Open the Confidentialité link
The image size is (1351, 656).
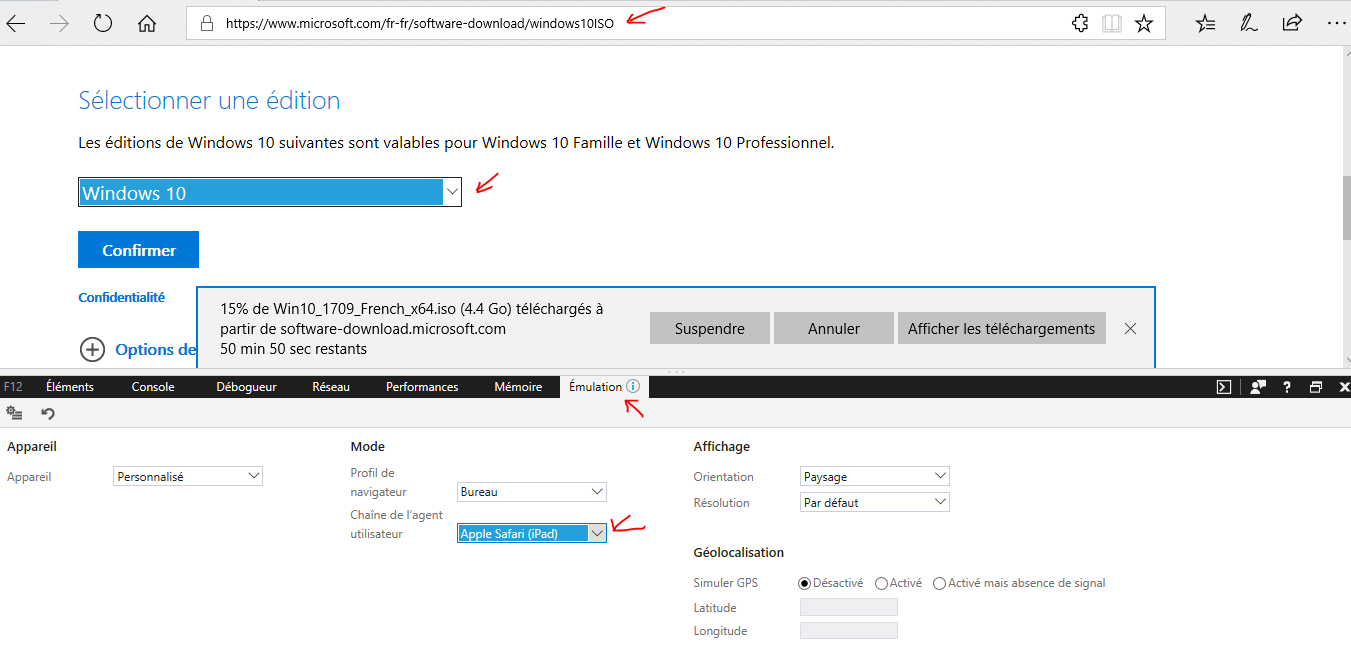click(x=122, y=297)
